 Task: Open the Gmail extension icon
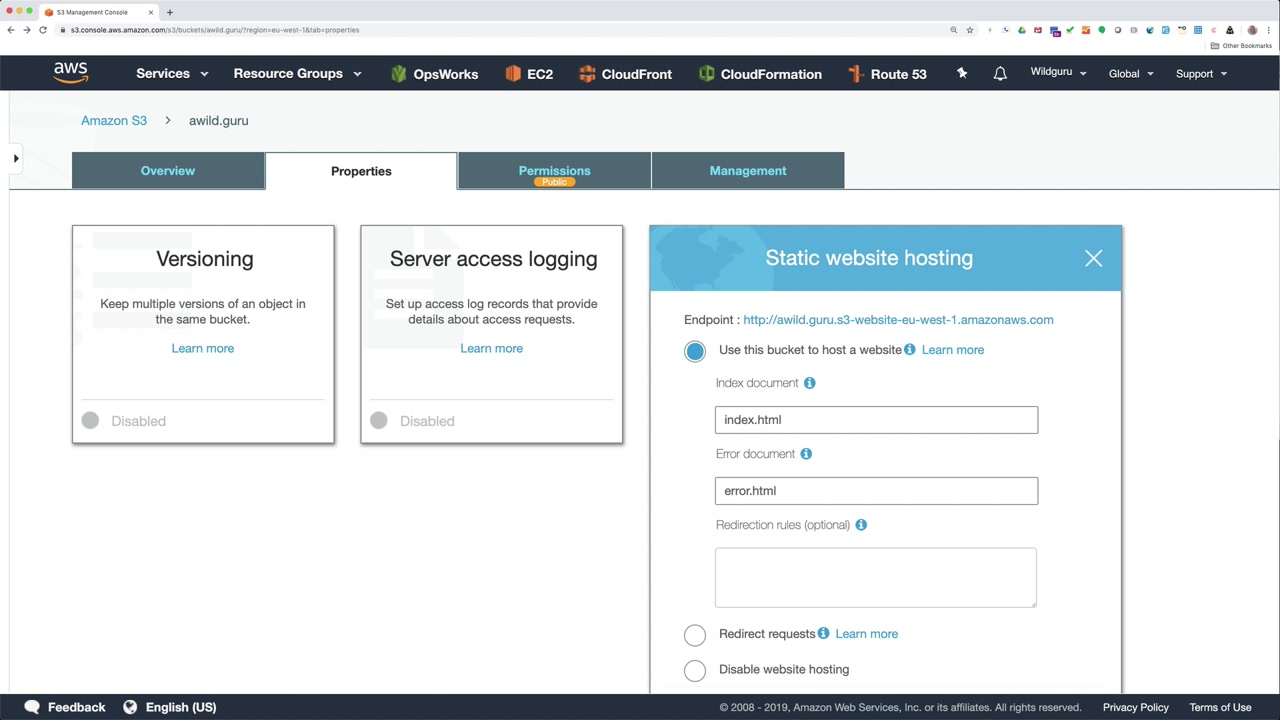pyautogui.click(x=1038, y=30)
